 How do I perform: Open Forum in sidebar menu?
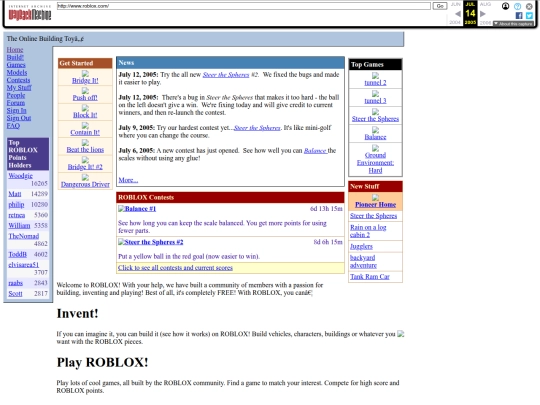pos(15,103)
